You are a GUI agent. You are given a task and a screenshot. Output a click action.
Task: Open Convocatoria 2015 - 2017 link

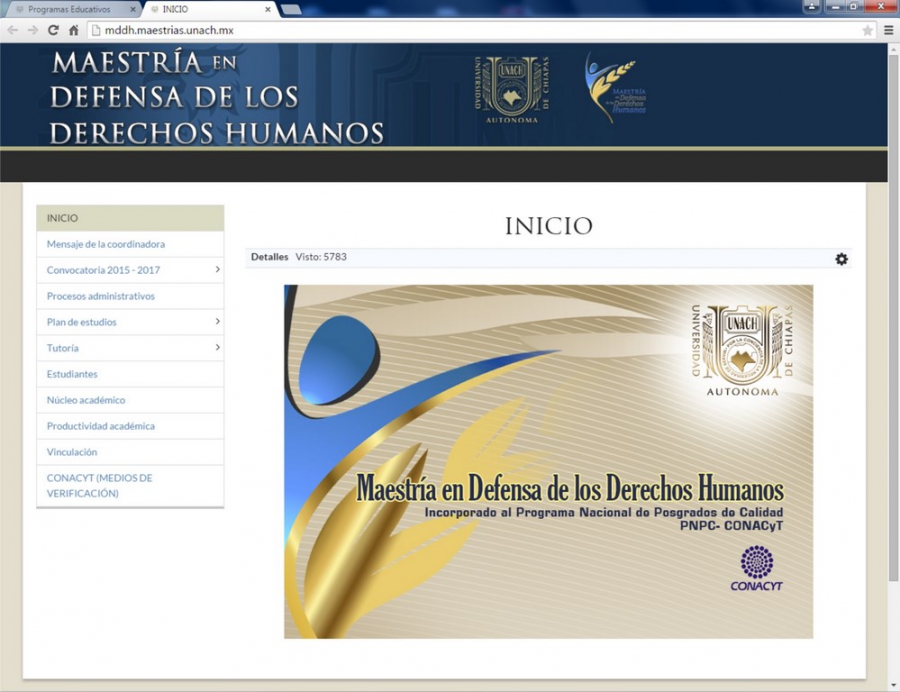[x=103, y=270]
